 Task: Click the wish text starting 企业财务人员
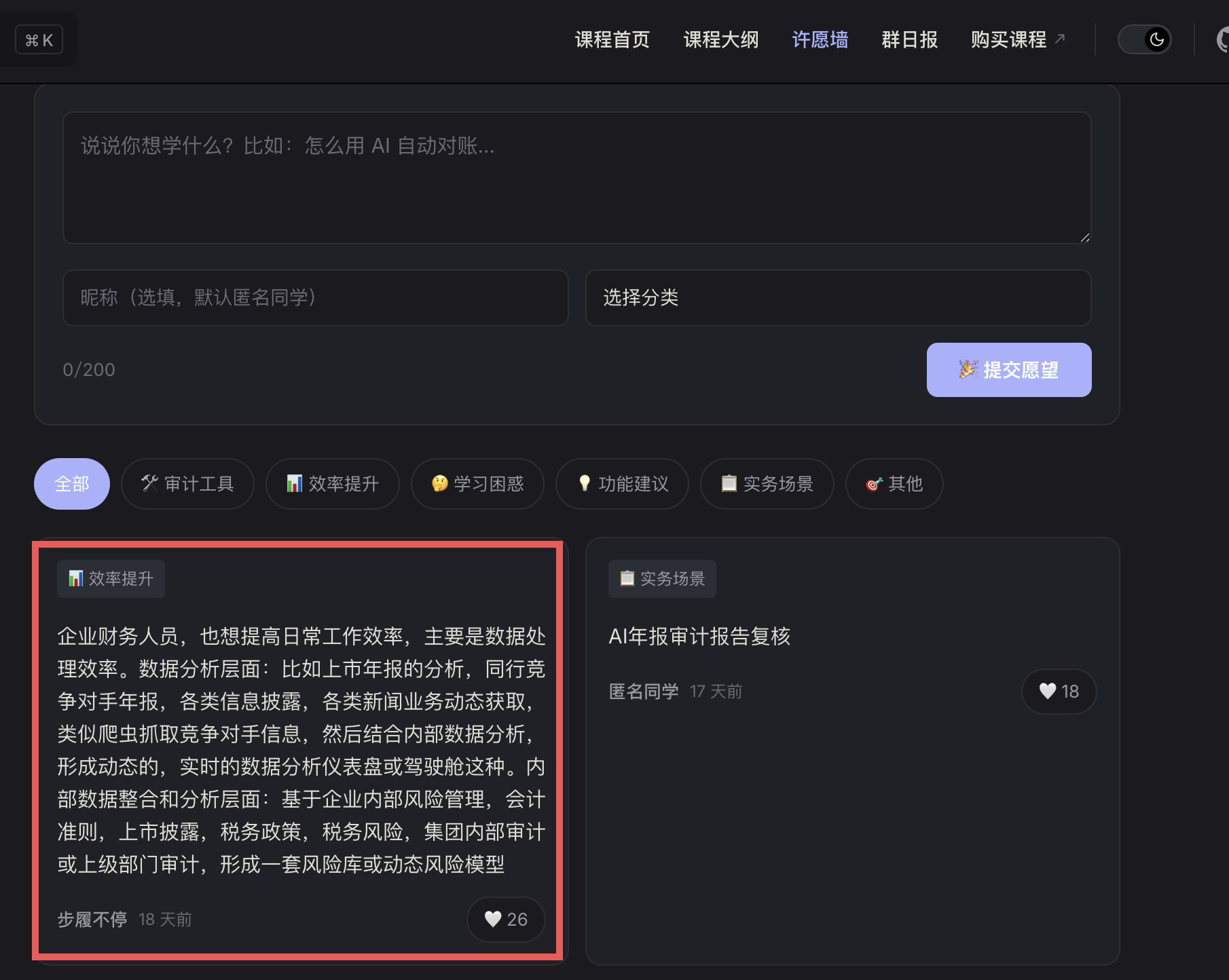[301, 751]
